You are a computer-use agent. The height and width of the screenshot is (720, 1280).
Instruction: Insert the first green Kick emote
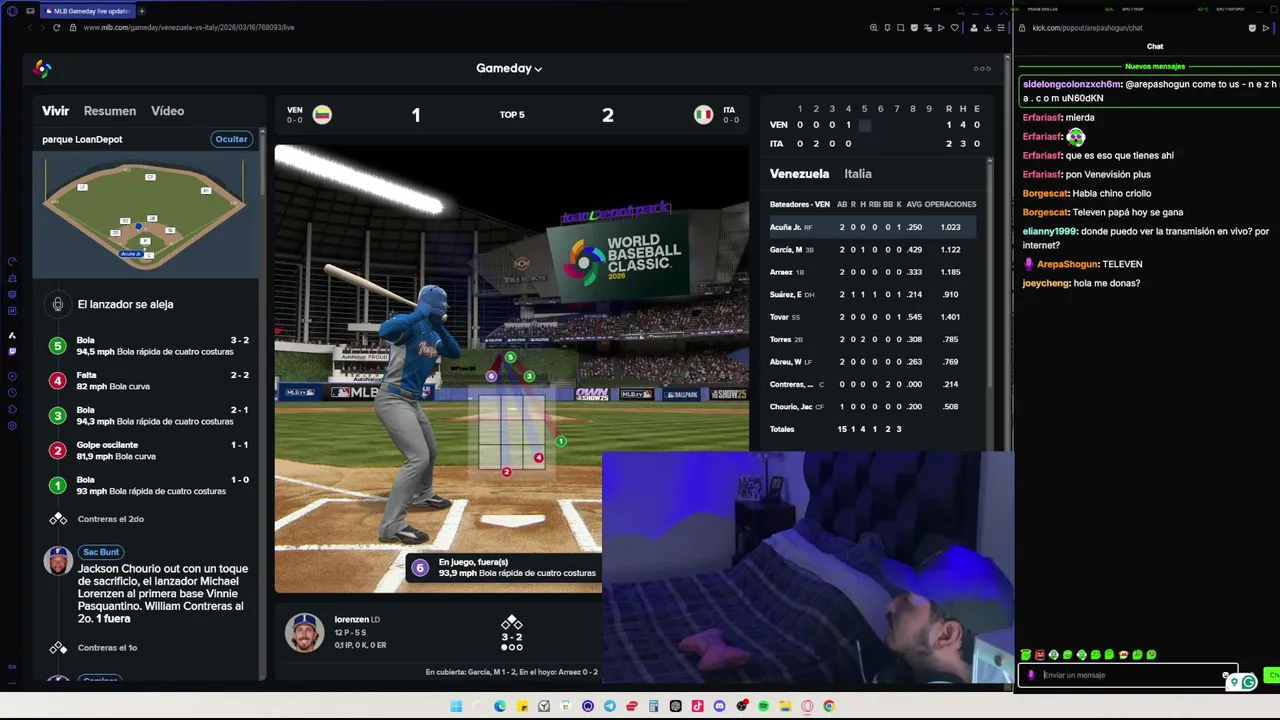[x=1026, y=655]
